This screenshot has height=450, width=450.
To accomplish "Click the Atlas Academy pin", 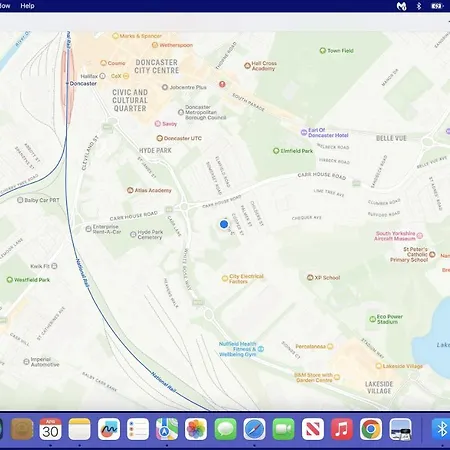I will (x=130, y=190).
